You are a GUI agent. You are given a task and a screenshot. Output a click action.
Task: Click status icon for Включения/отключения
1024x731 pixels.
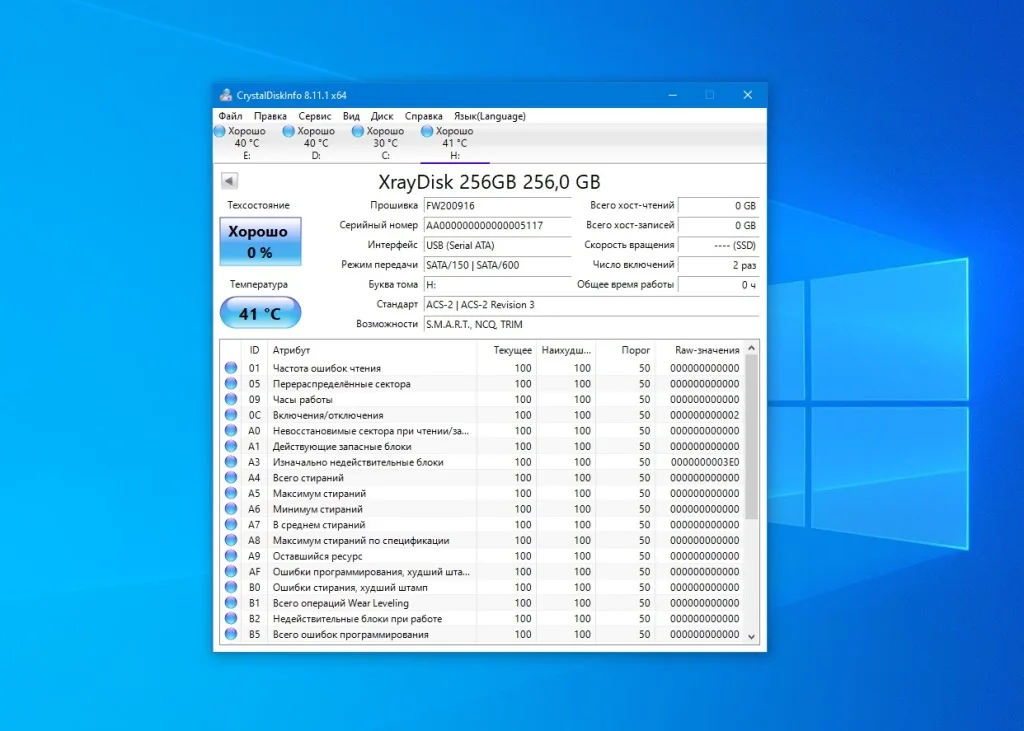pyautogui.click(x=231, y=415)
